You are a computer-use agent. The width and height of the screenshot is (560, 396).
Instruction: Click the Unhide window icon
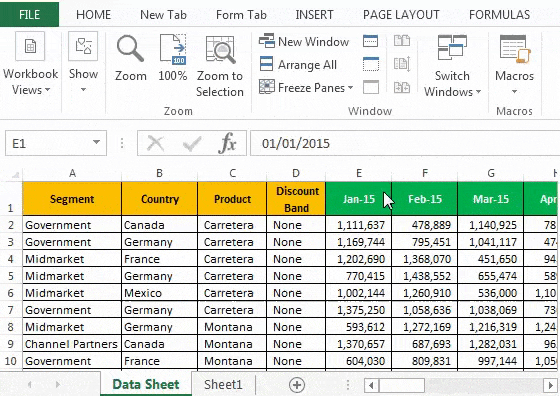370,87
